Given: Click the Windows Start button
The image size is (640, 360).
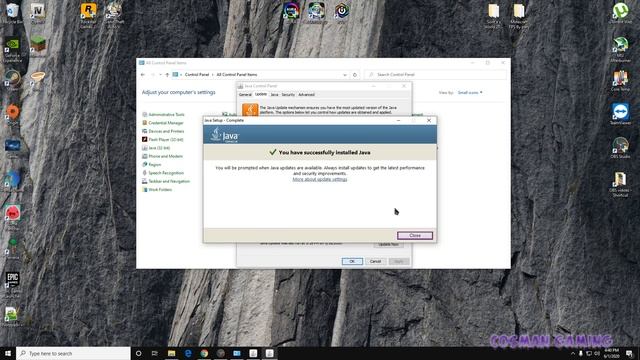Looking at the screenshot, I should pyautogui.click(x=8, y=353).
